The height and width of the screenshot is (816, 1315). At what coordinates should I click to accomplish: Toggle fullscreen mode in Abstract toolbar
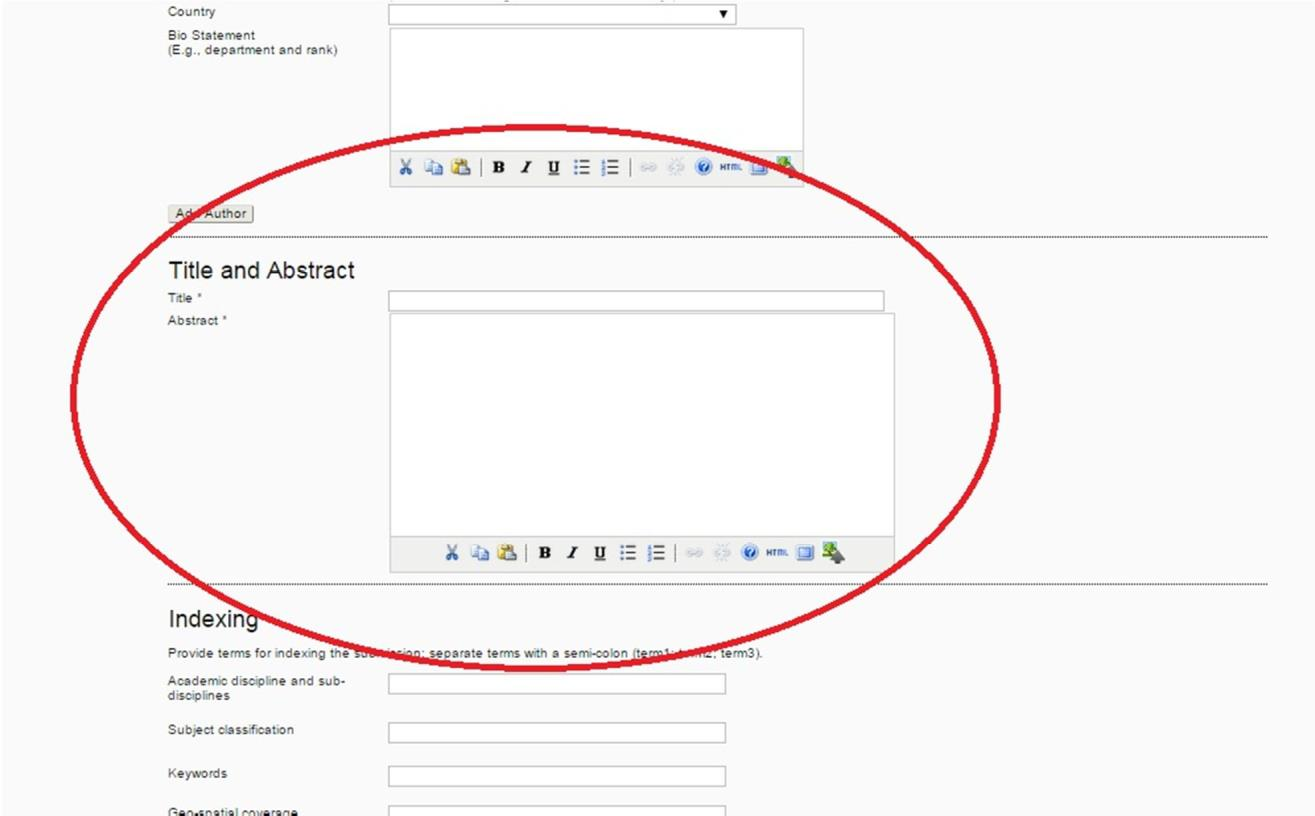805,553
